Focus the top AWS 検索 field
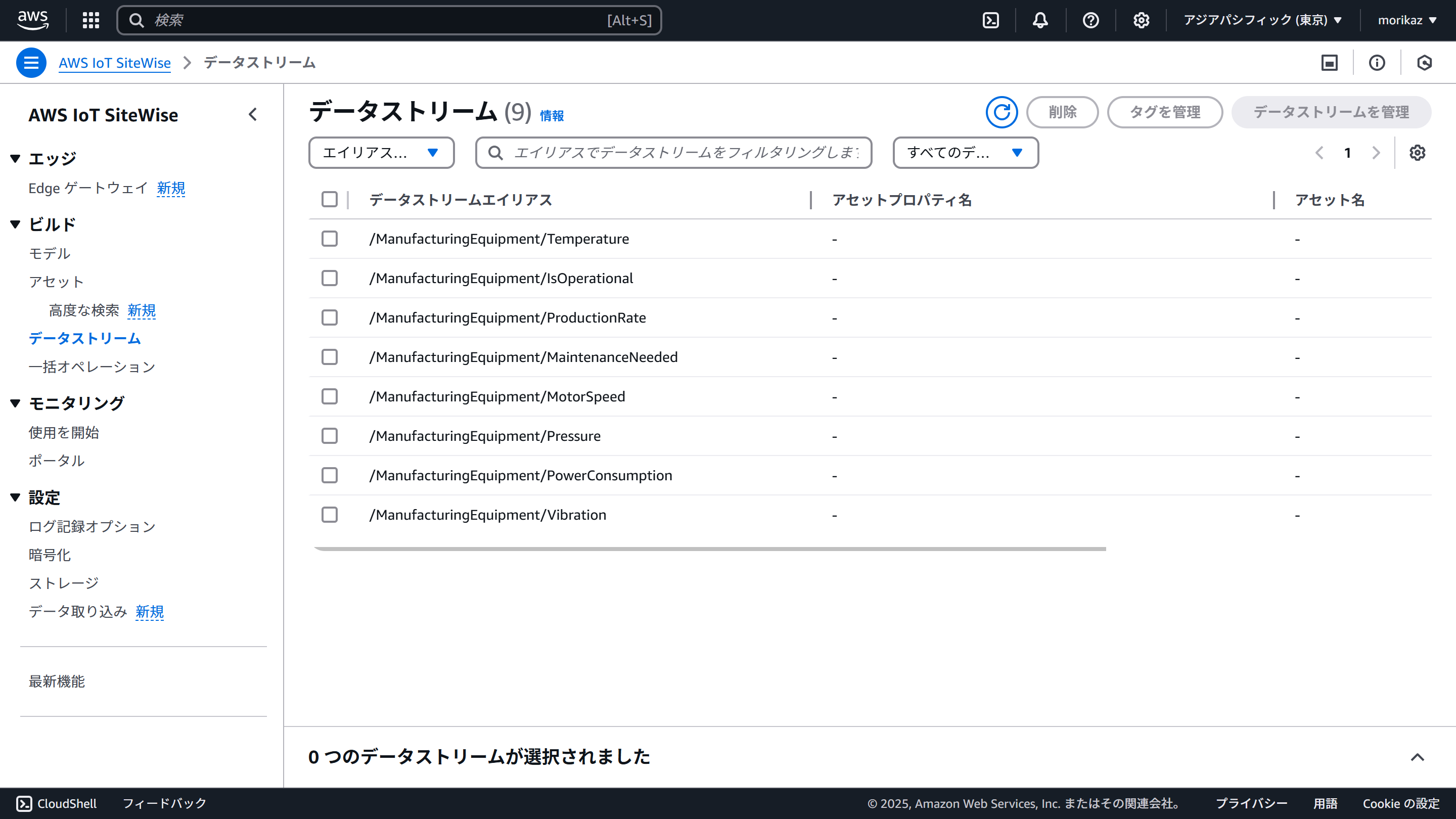The image size is (1456, 819). point(389,20)
